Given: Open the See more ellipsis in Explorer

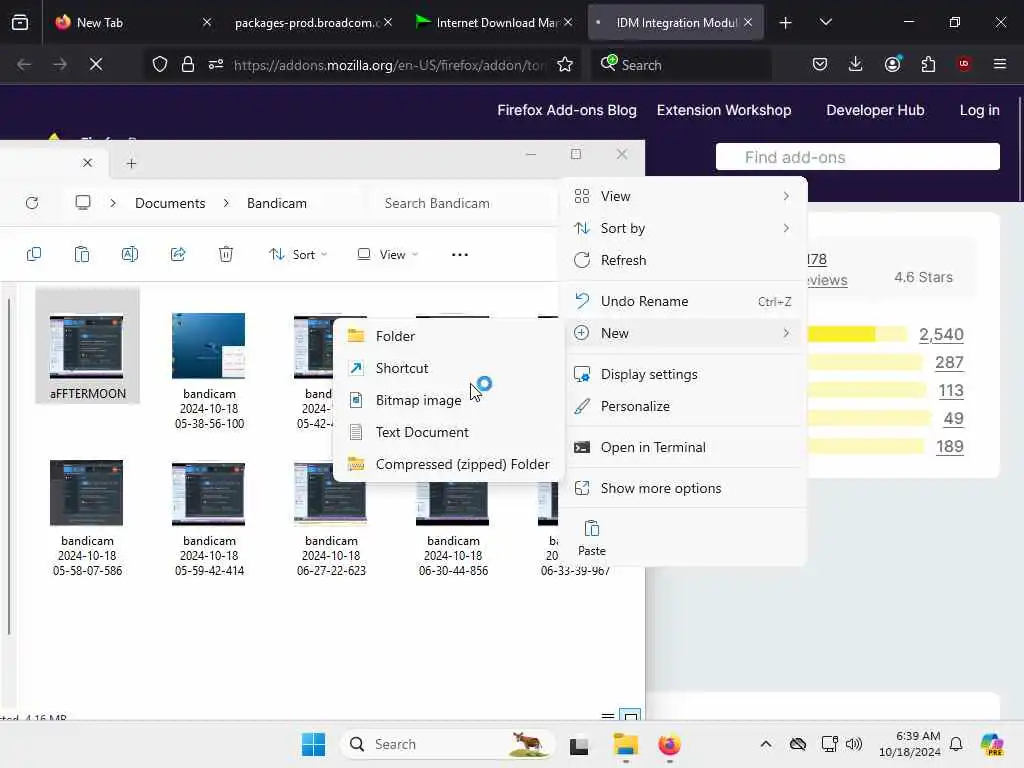Looking at the screenshot, I should (460, 255).
